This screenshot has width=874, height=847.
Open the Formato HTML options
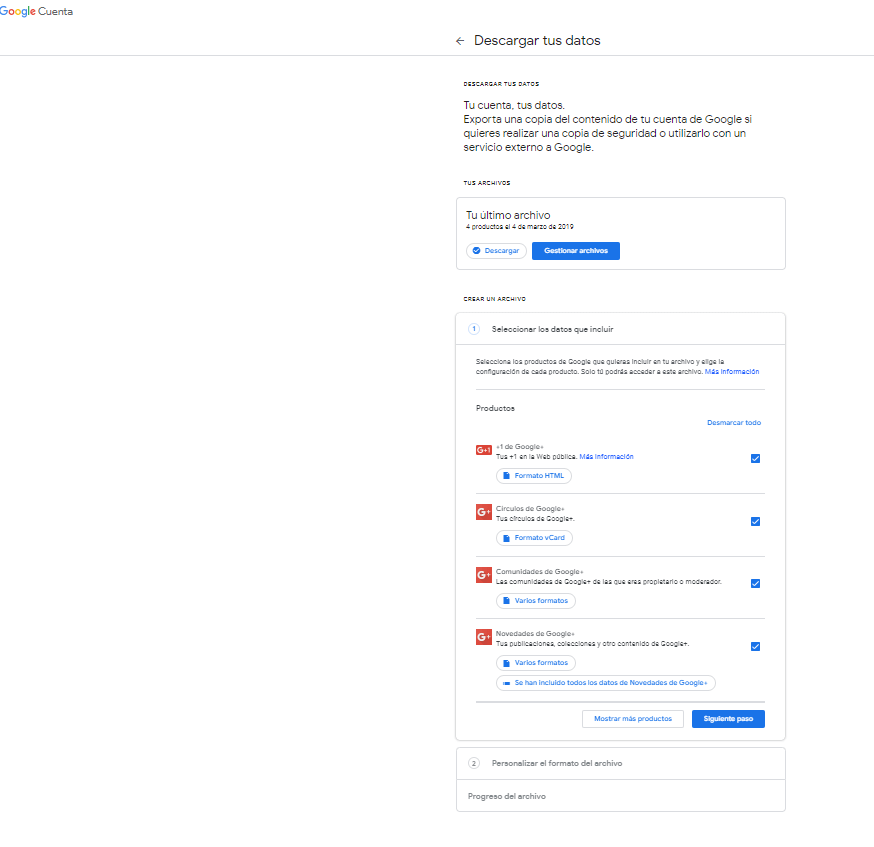(534, 476)
